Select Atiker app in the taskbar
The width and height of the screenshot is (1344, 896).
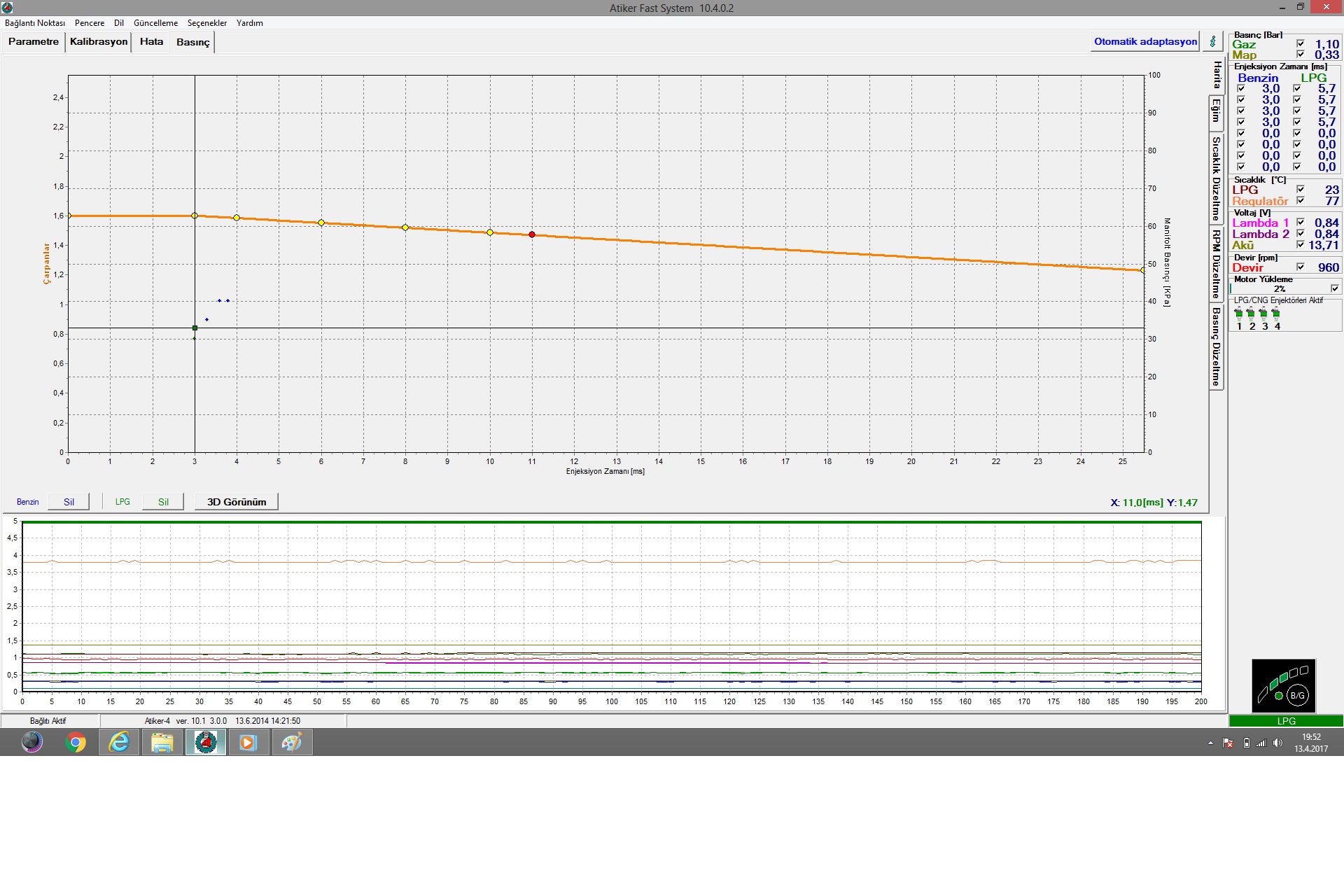point(206,742)
